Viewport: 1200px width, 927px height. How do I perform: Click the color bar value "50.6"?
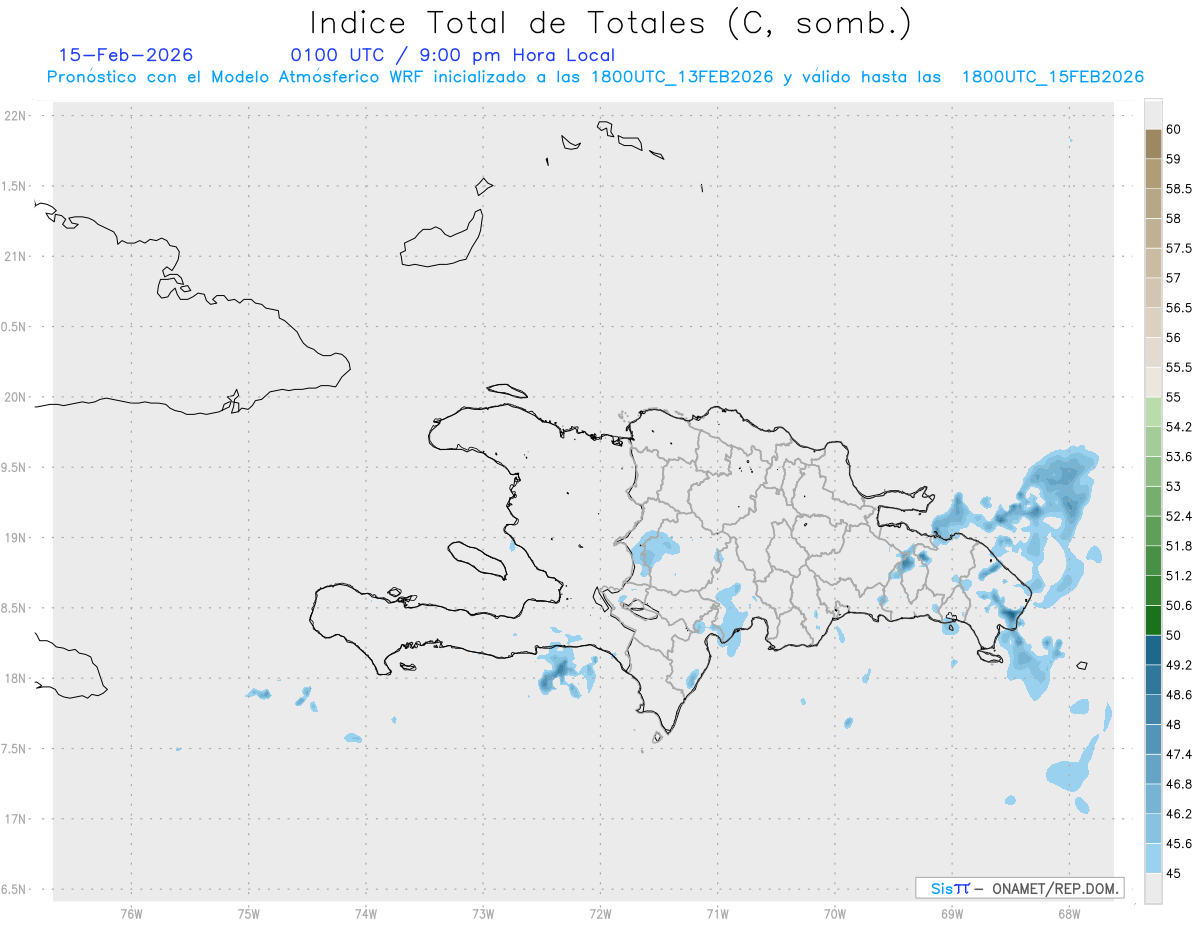pos(1178,606)
